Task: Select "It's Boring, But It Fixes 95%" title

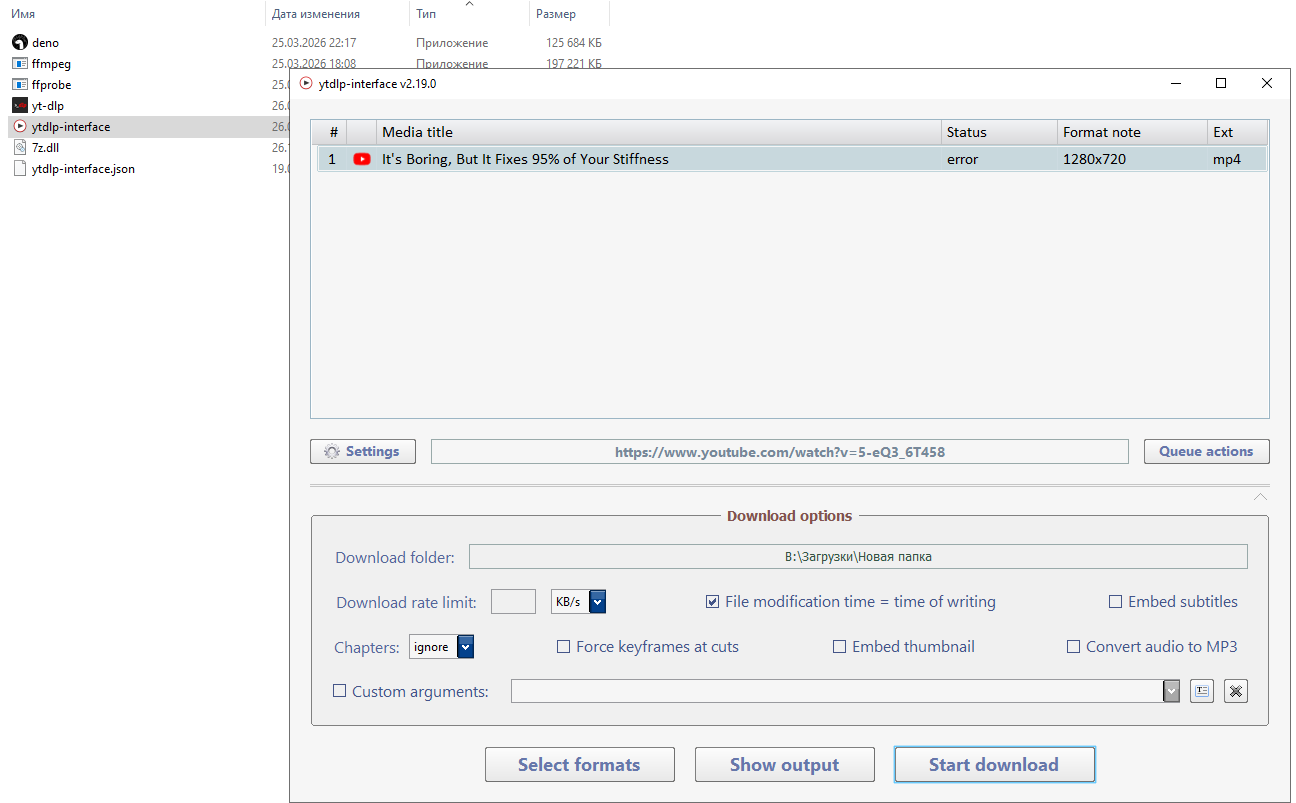Action: coord(525,159)
